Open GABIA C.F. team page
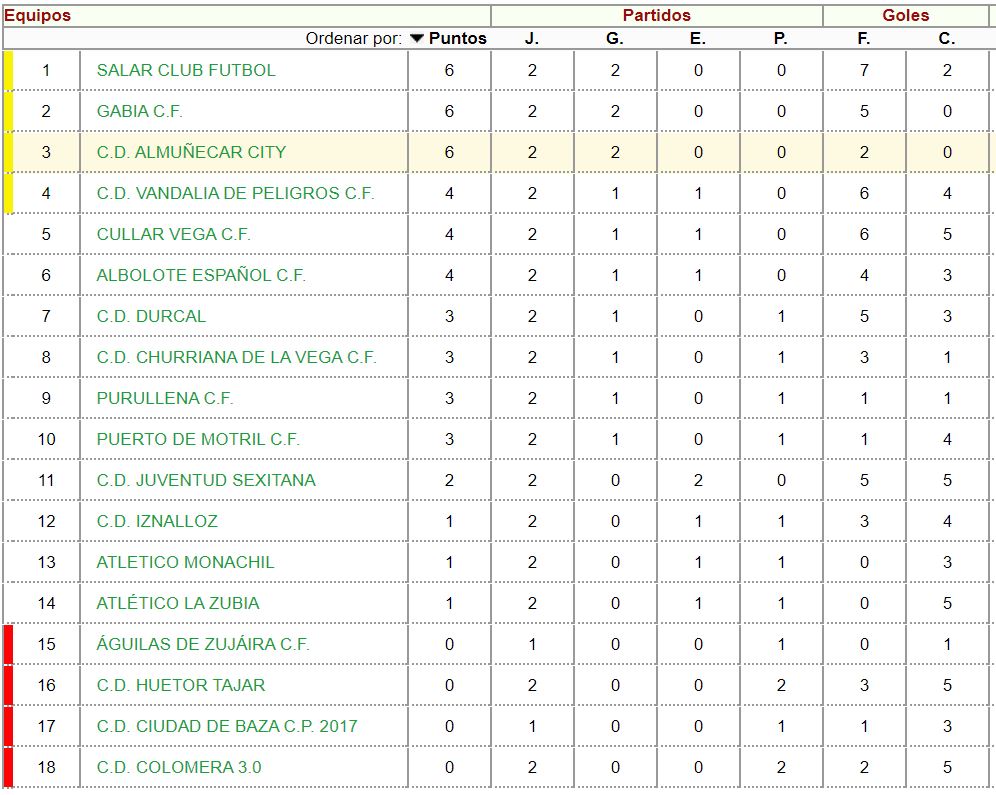 139,111
